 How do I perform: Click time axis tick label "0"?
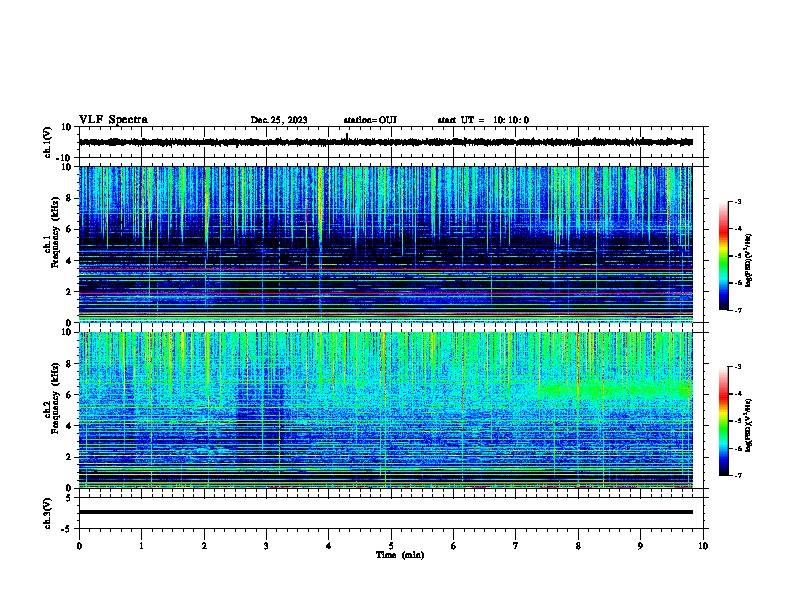coord(79,546)
